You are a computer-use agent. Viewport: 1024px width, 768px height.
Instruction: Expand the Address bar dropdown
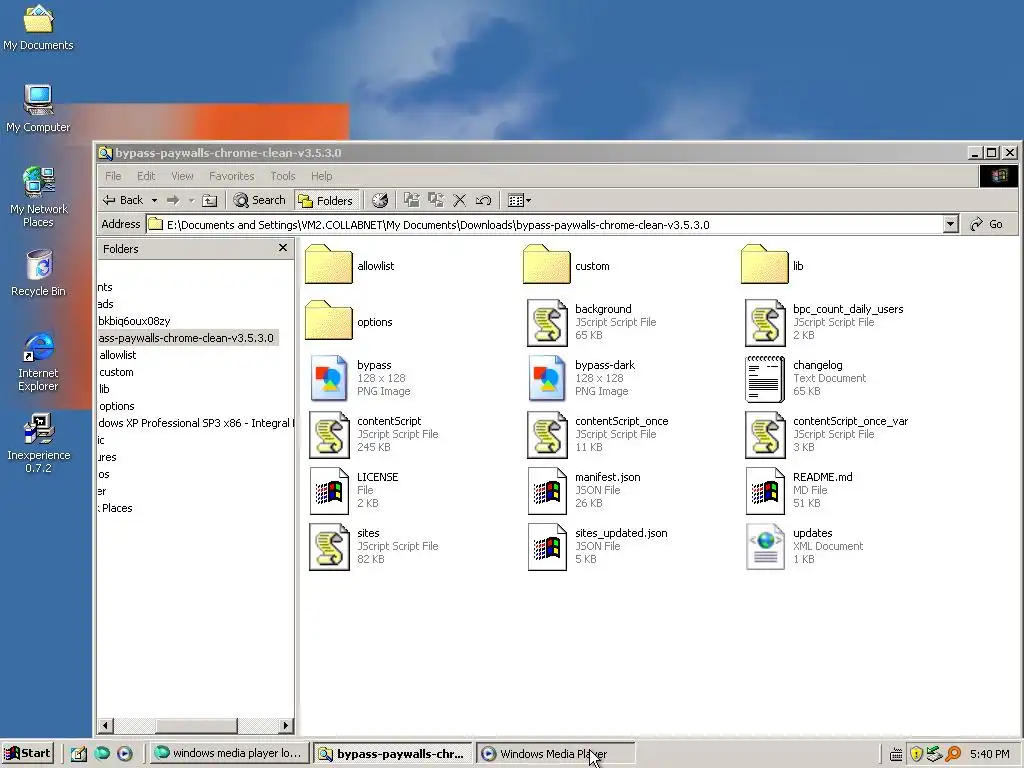pos(951,224)
